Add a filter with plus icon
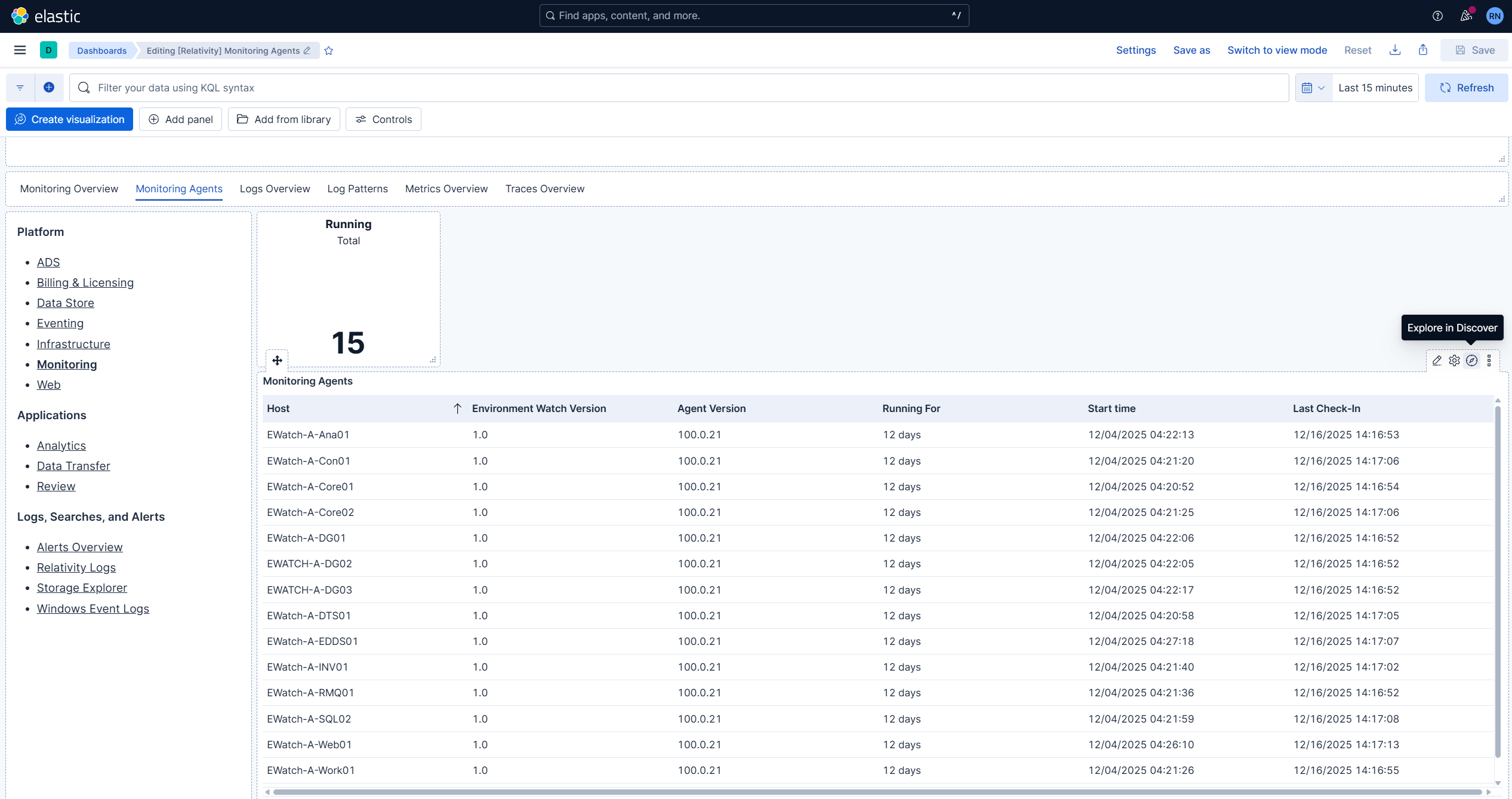The image size is (1512, 799). [x=49, y=88]
